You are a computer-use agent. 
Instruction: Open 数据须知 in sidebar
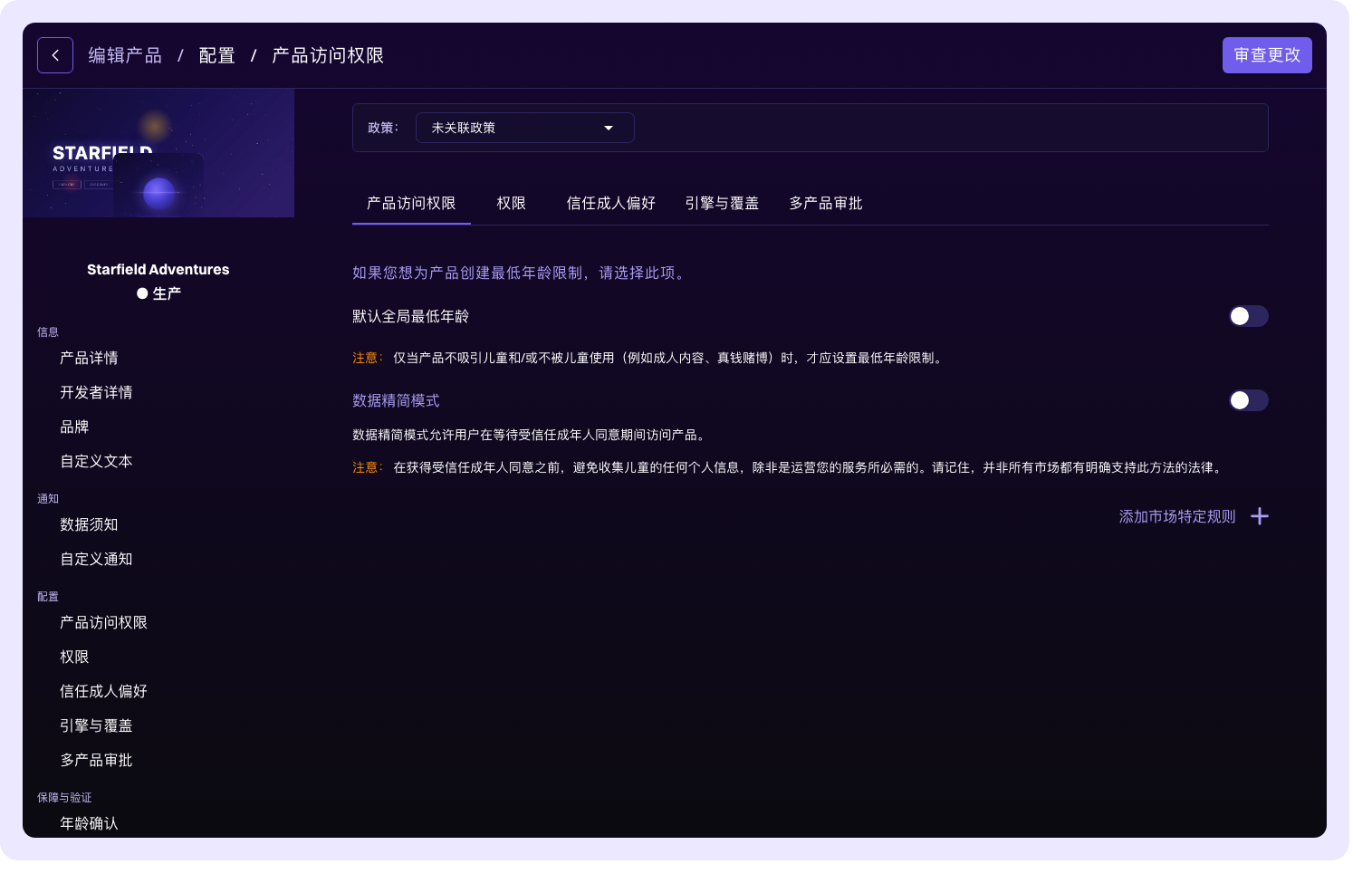pos(89,524)
